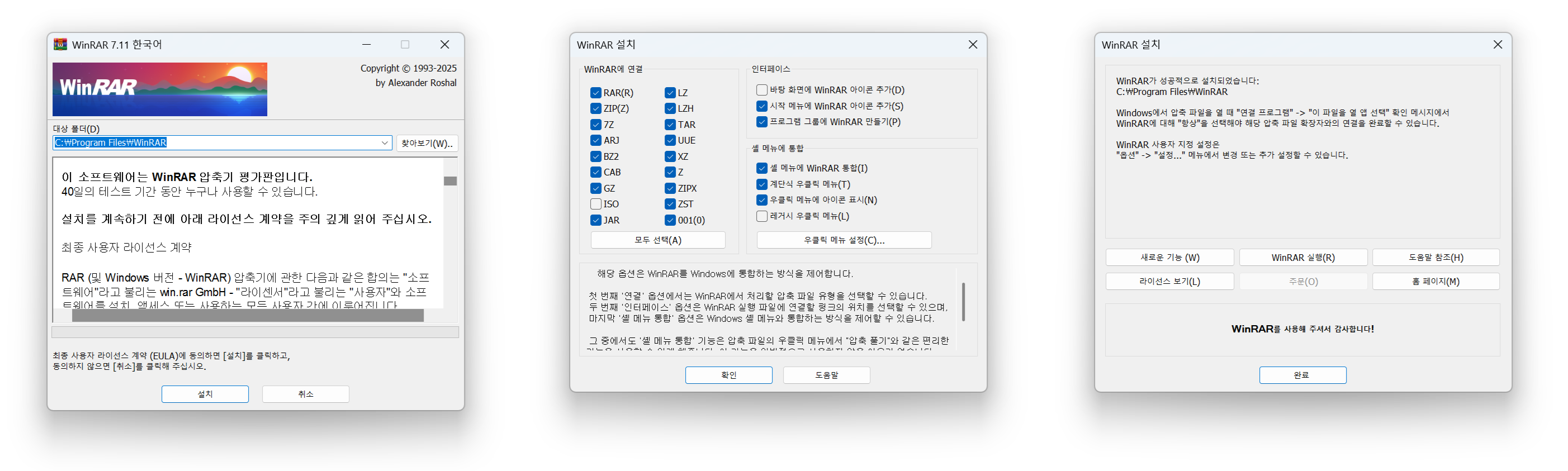Uncheck the LZ association
Image resolution: width=1568 pixels, height=471 pixels.
670,93
